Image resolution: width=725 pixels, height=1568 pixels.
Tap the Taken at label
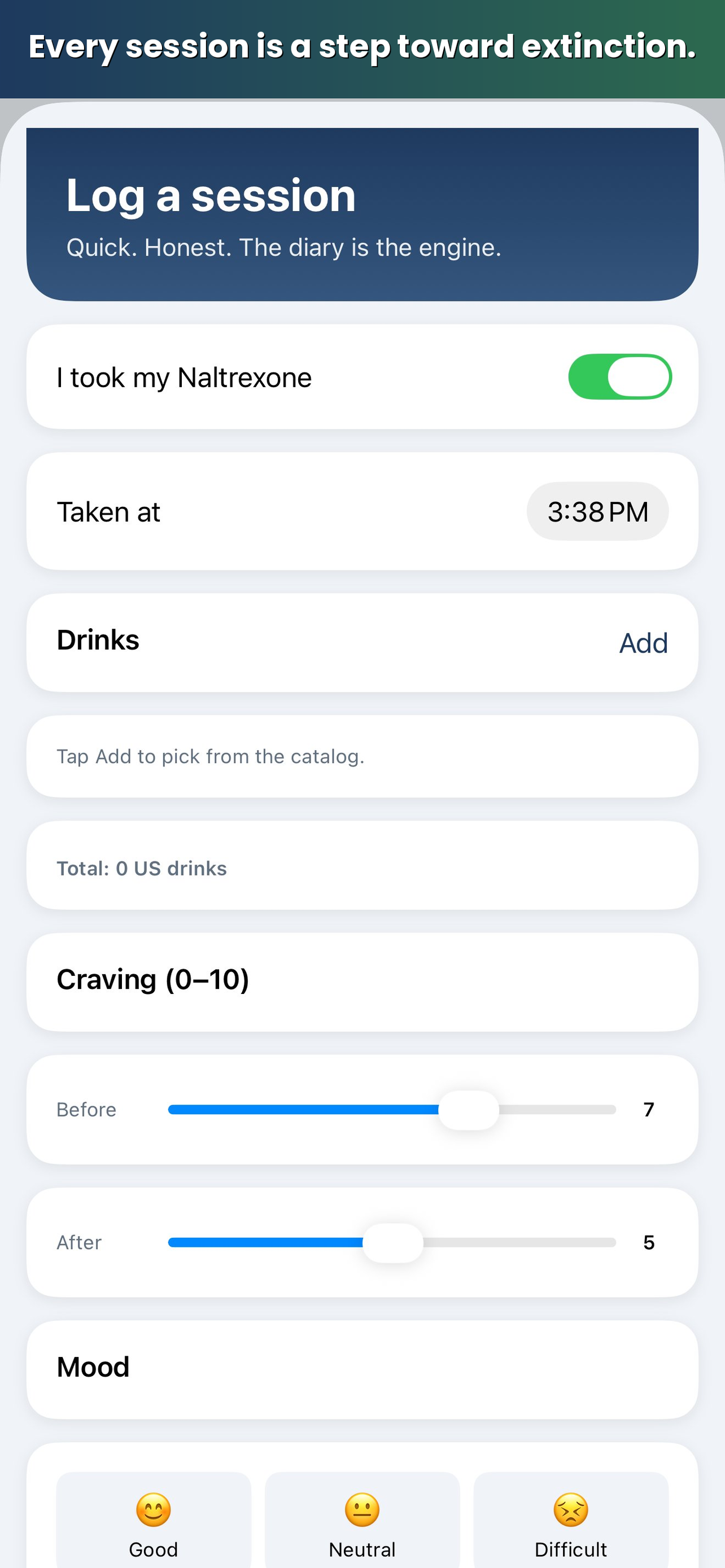(108, 512)
